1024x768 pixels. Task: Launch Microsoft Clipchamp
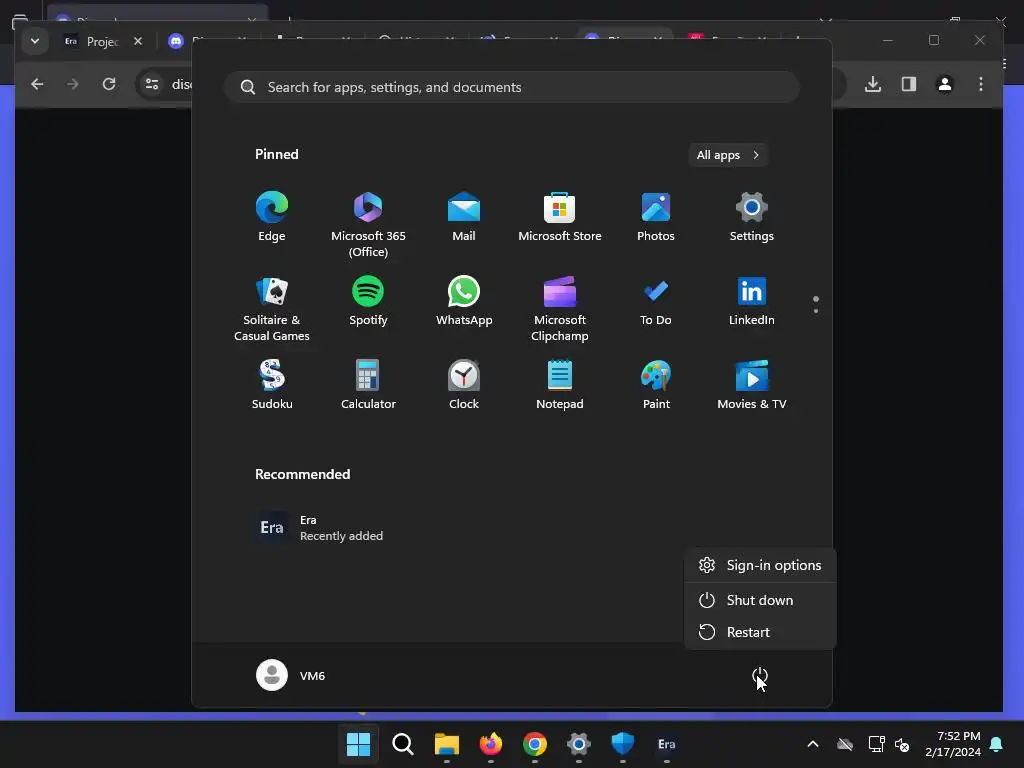560,309
